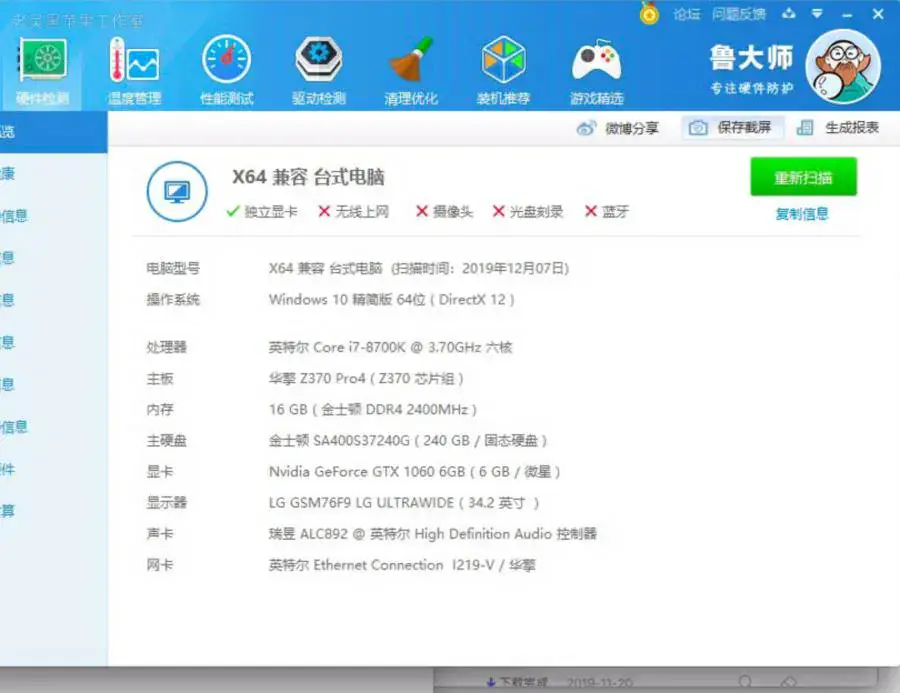Click the 电脑型号 row label
Screen dimensions: 900x693
pos(173,268)
